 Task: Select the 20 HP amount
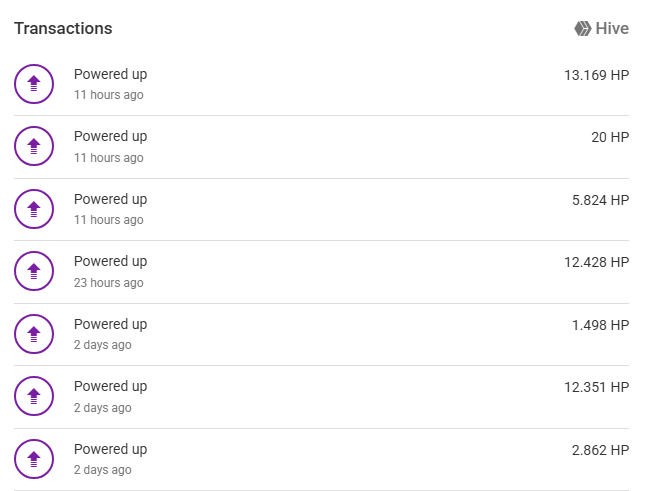[610, 137]
